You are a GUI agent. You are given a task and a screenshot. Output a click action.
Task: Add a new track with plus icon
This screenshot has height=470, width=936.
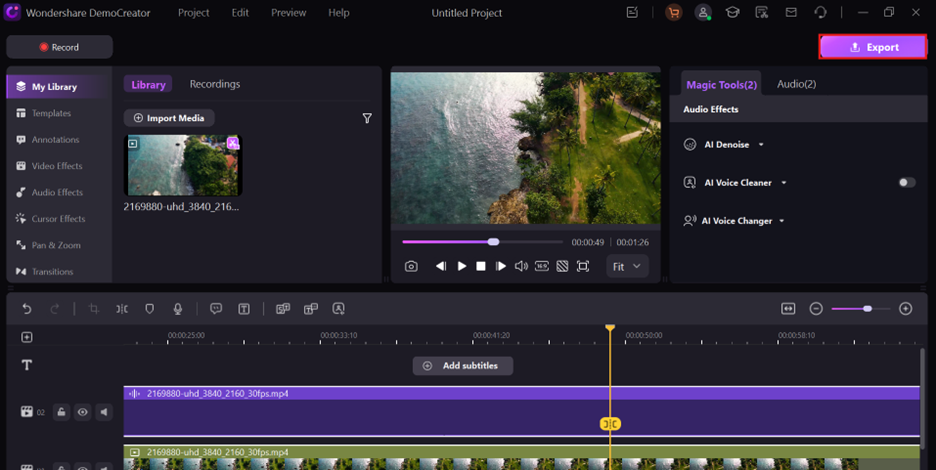click(27, 337)
